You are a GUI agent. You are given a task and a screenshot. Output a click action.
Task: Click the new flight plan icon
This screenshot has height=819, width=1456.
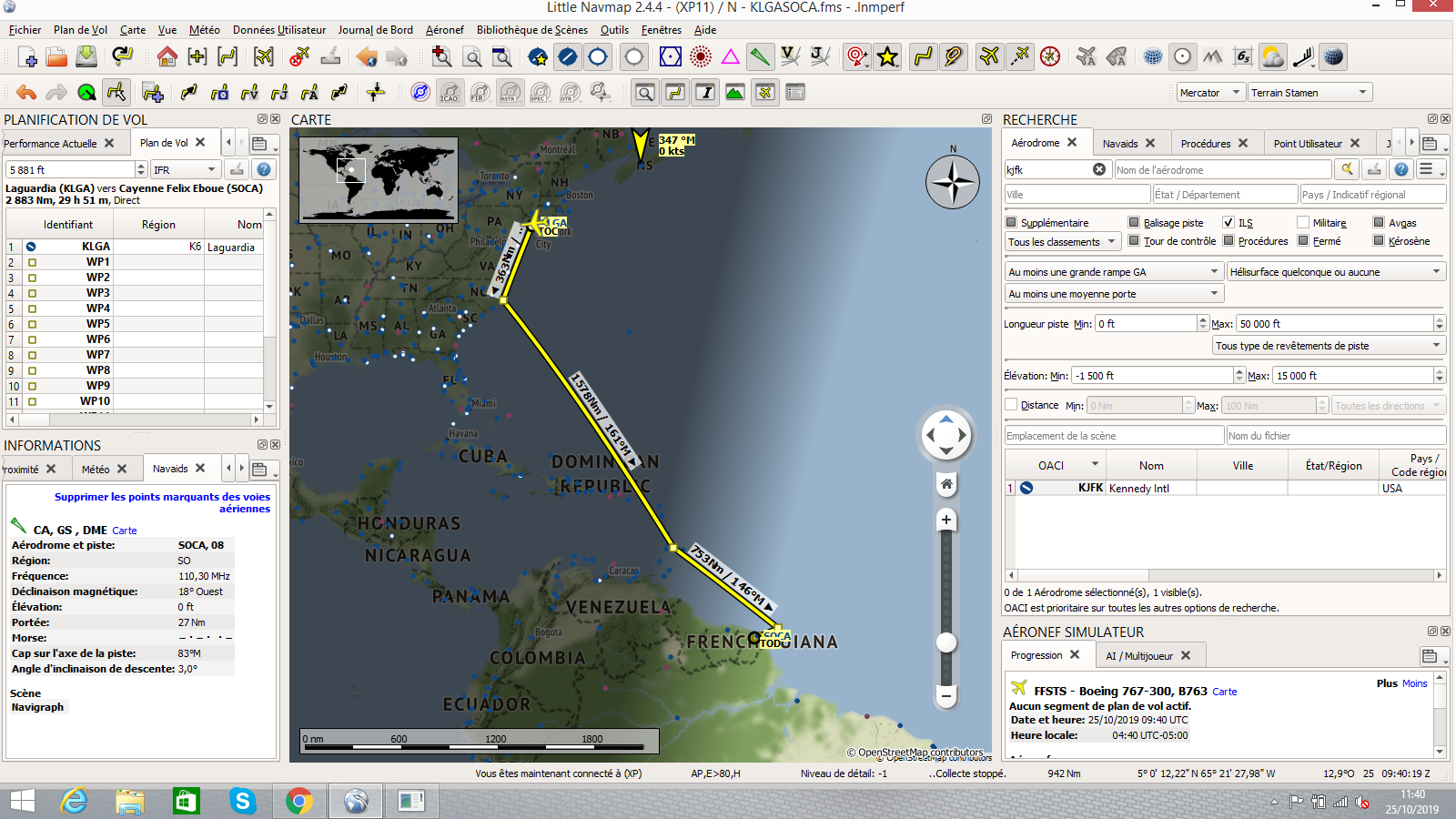(x=26, y=56)
